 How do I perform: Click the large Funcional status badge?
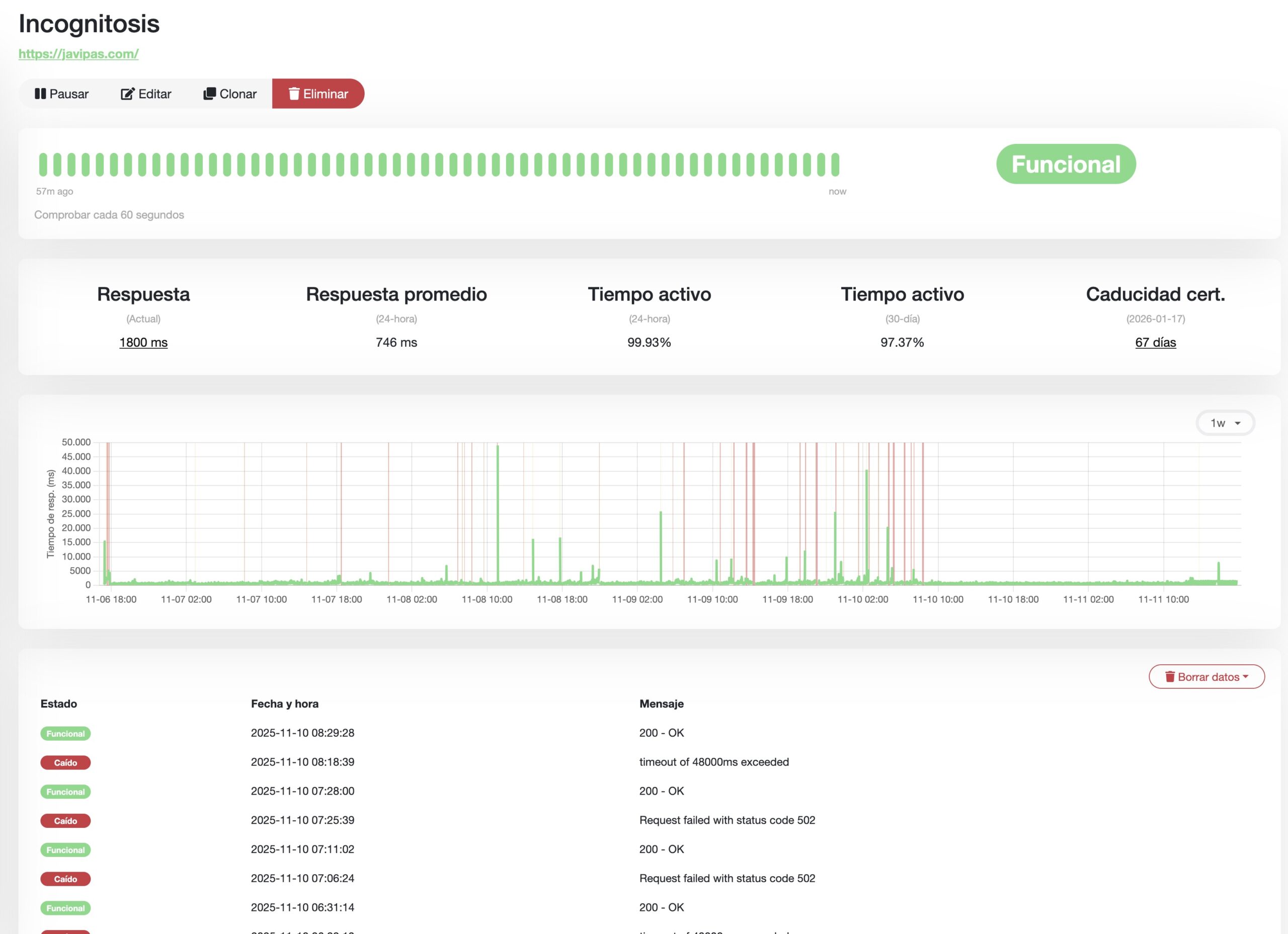[x=1066, y=164]
